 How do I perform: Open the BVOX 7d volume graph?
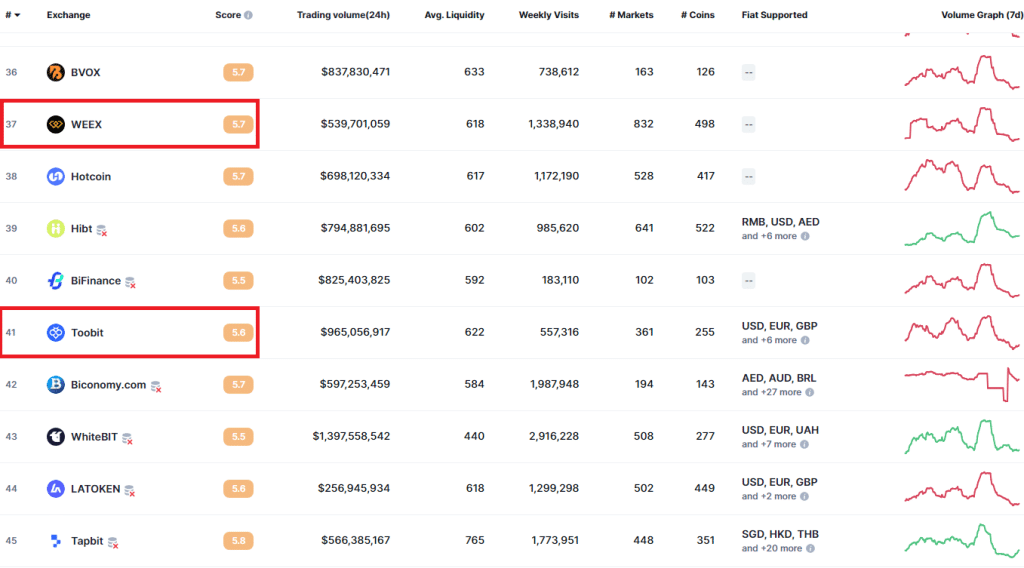[x=961, y=72]
